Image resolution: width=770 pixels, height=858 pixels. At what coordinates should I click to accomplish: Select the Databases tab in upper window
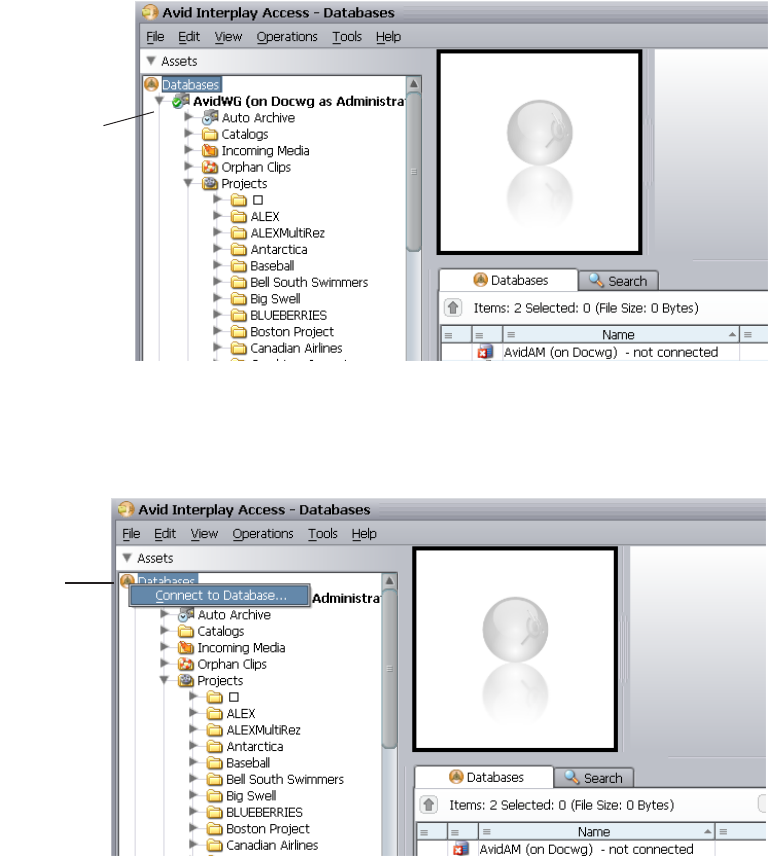(x=509, y=280)
